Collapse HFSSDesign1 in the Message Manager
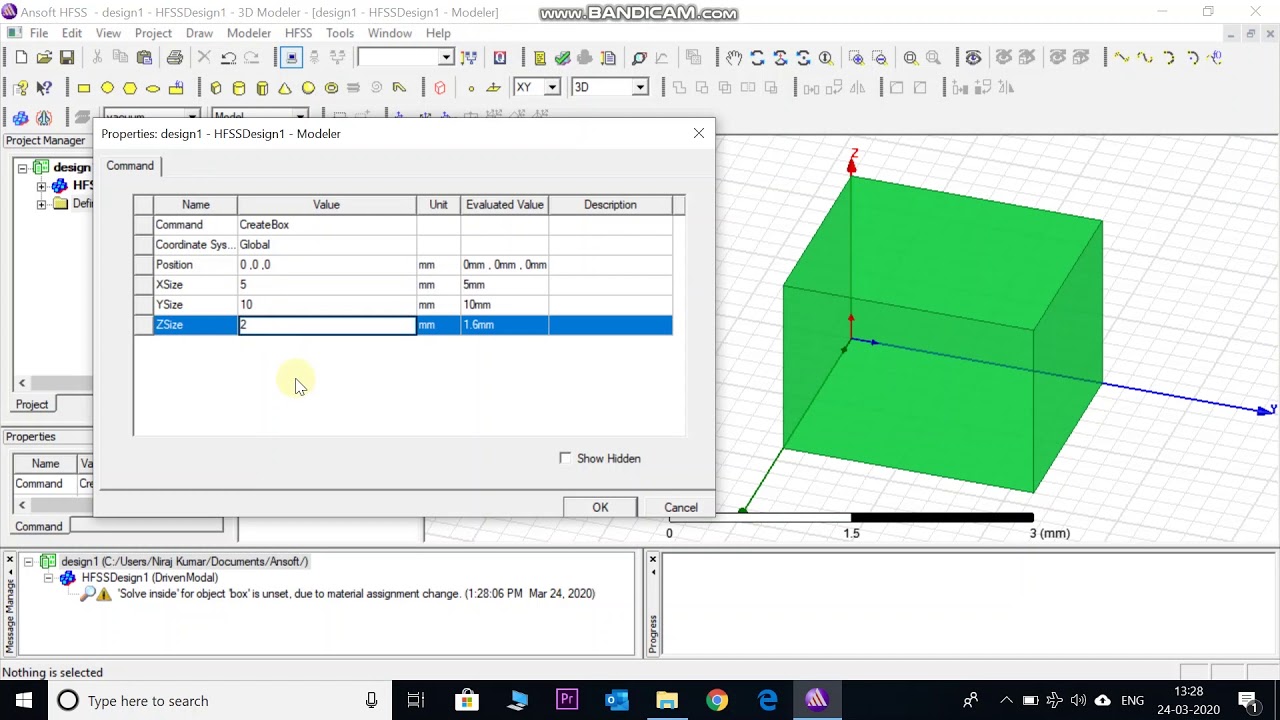 [48, 578]
